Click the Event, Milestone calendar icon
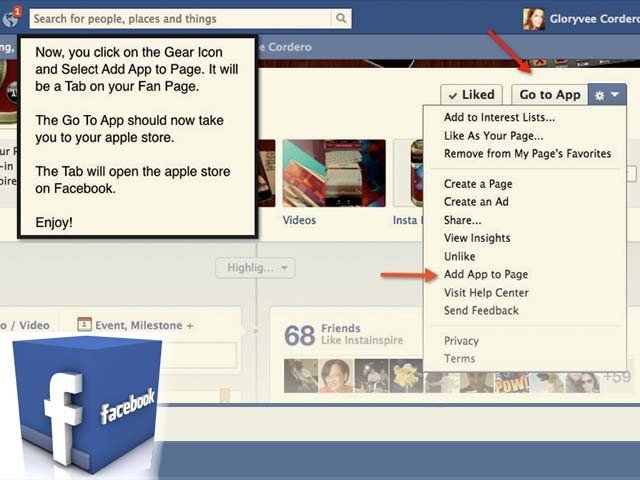The height and width of the screenshot is (480, 640). point(84,324)
